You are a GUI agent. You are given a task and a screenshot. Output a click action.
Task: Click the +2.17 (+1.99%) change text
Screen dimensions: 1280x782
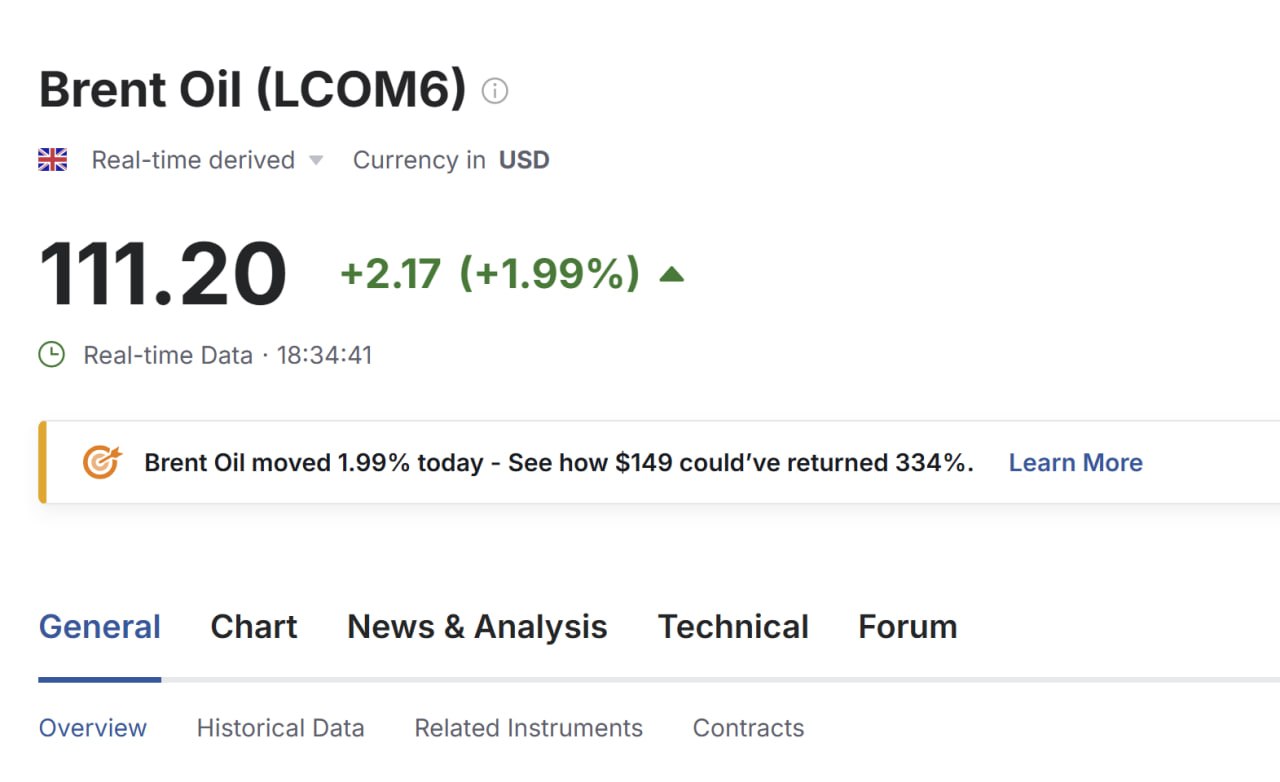[490, 273]
